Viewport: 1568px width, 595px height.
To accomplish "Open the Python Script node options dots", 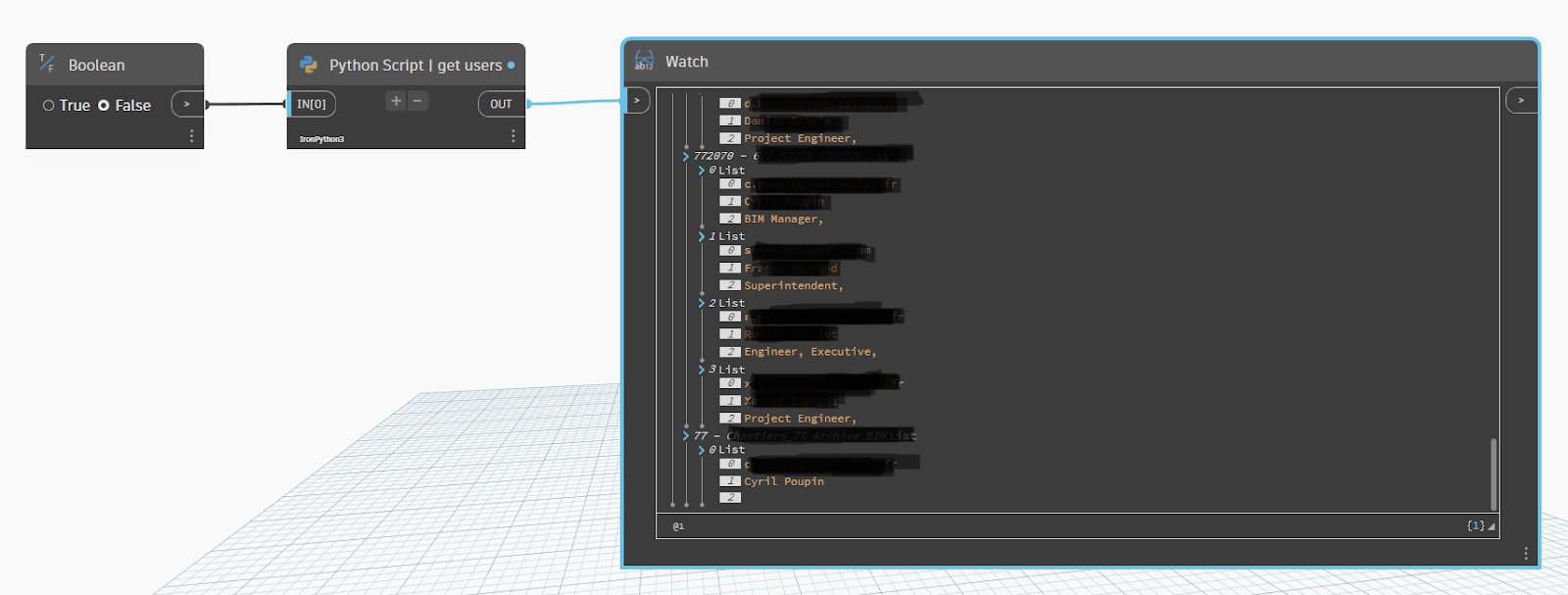I will [x=513, y=136].
